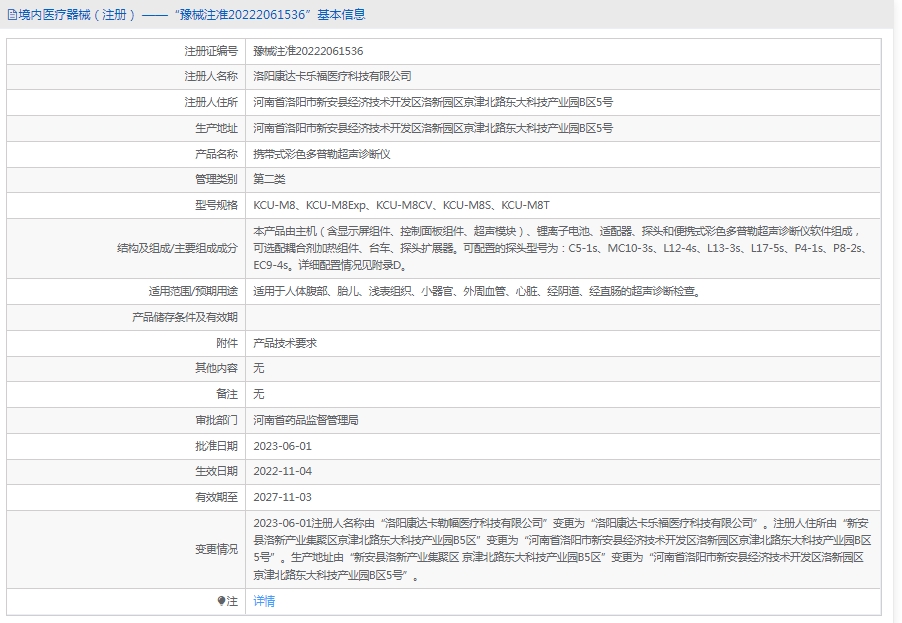Viewport: 902px width, 623px height.
Task: Click the pin icon beside the 注 label
Action: pyautogui.click(x=221, y=601)
